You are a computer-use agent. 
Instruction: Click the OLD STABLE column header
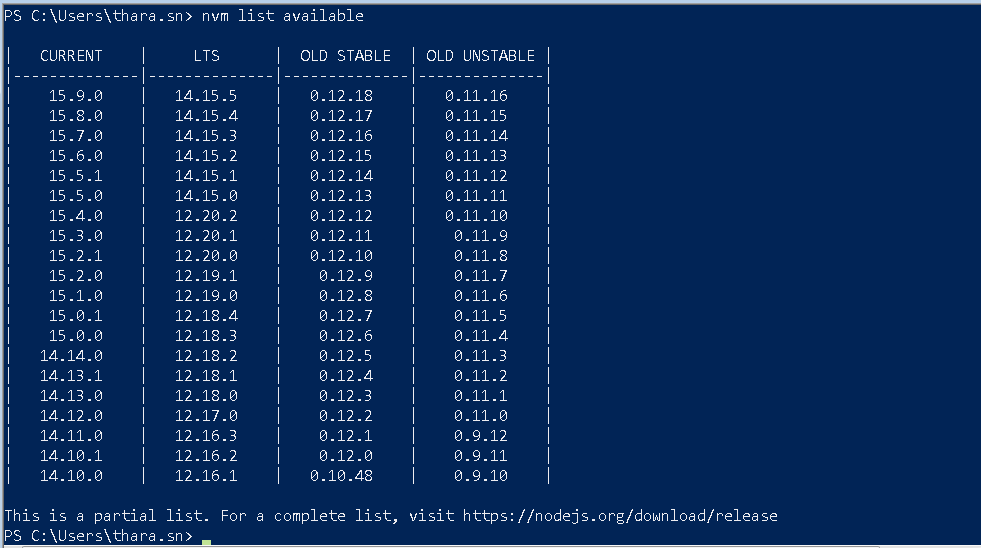(x=345, y=56)
